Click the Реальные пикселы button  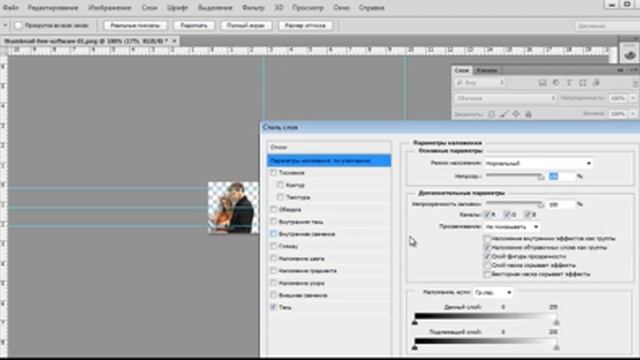136,25
